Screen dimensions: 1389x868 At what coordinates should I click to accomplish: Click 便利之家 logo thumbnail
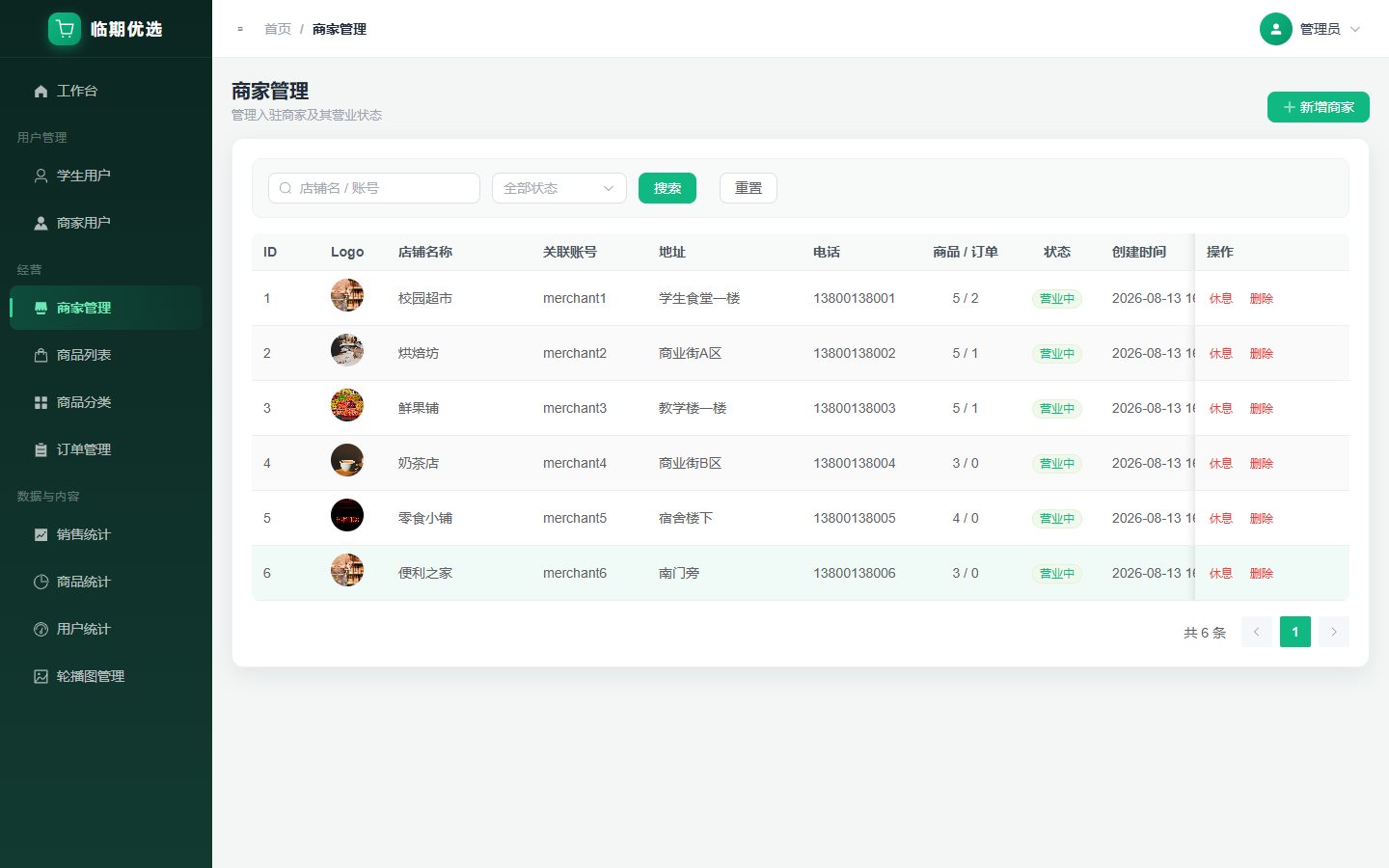coord(347,570)
